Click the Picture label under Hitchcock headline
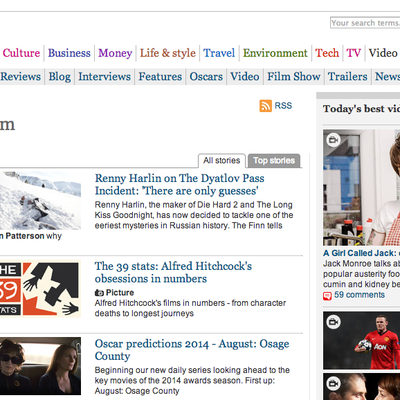This screenshot has width=400, height=400. [x=120, y=293]
